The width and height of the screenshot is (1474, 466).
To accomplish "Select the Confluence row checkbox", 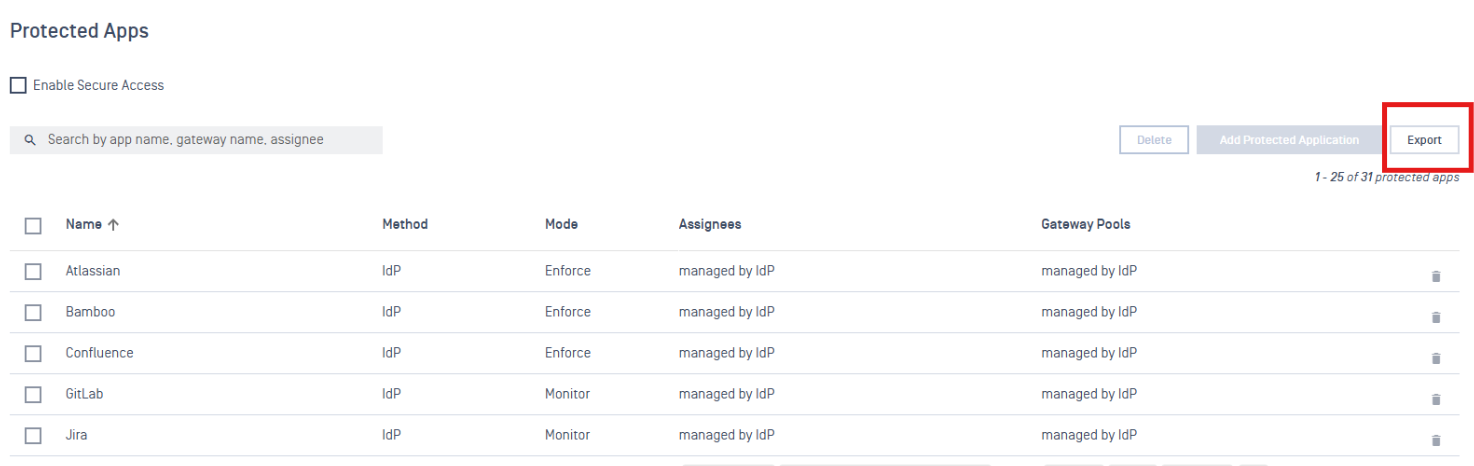I will click(33, 353).
